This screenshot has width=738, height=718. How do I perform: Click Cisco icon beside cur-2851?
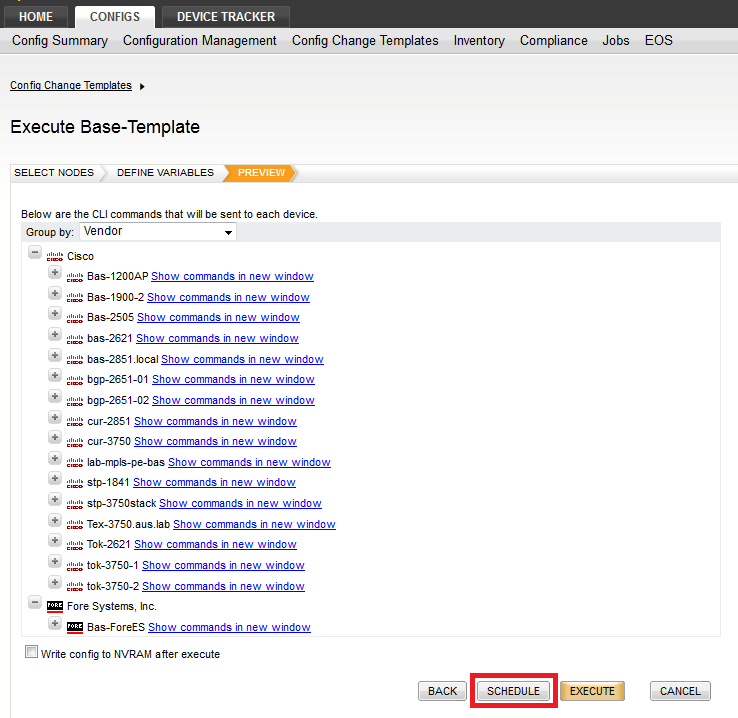(74, 422)
